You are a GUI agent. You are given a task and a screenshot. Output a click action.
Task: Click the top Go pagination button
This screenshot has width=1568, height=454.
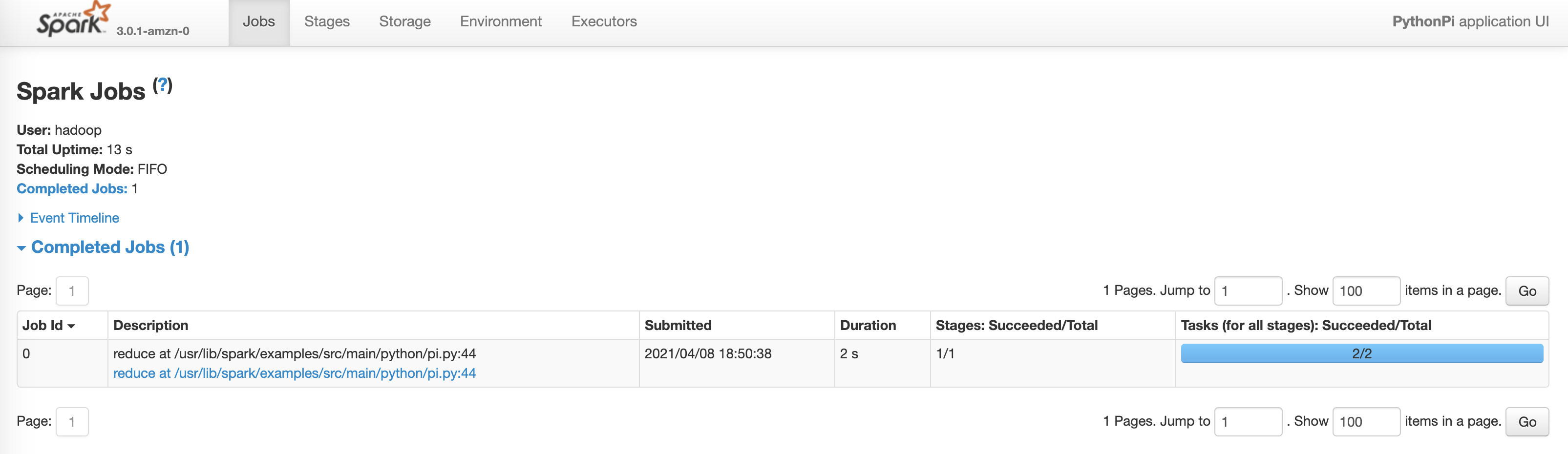click(x=1526, y=291)
